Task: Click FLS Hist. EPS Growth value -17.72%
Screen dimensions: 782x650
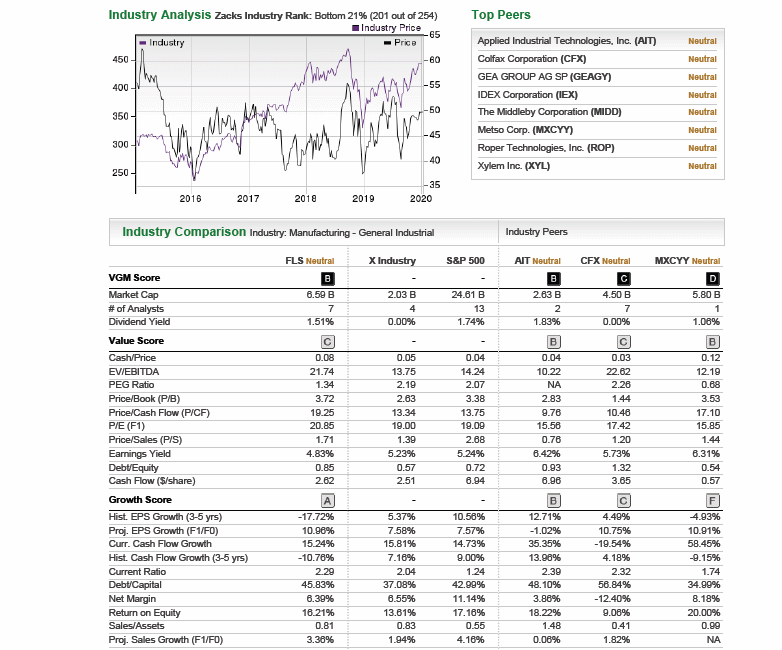Action: pos(316,516)
